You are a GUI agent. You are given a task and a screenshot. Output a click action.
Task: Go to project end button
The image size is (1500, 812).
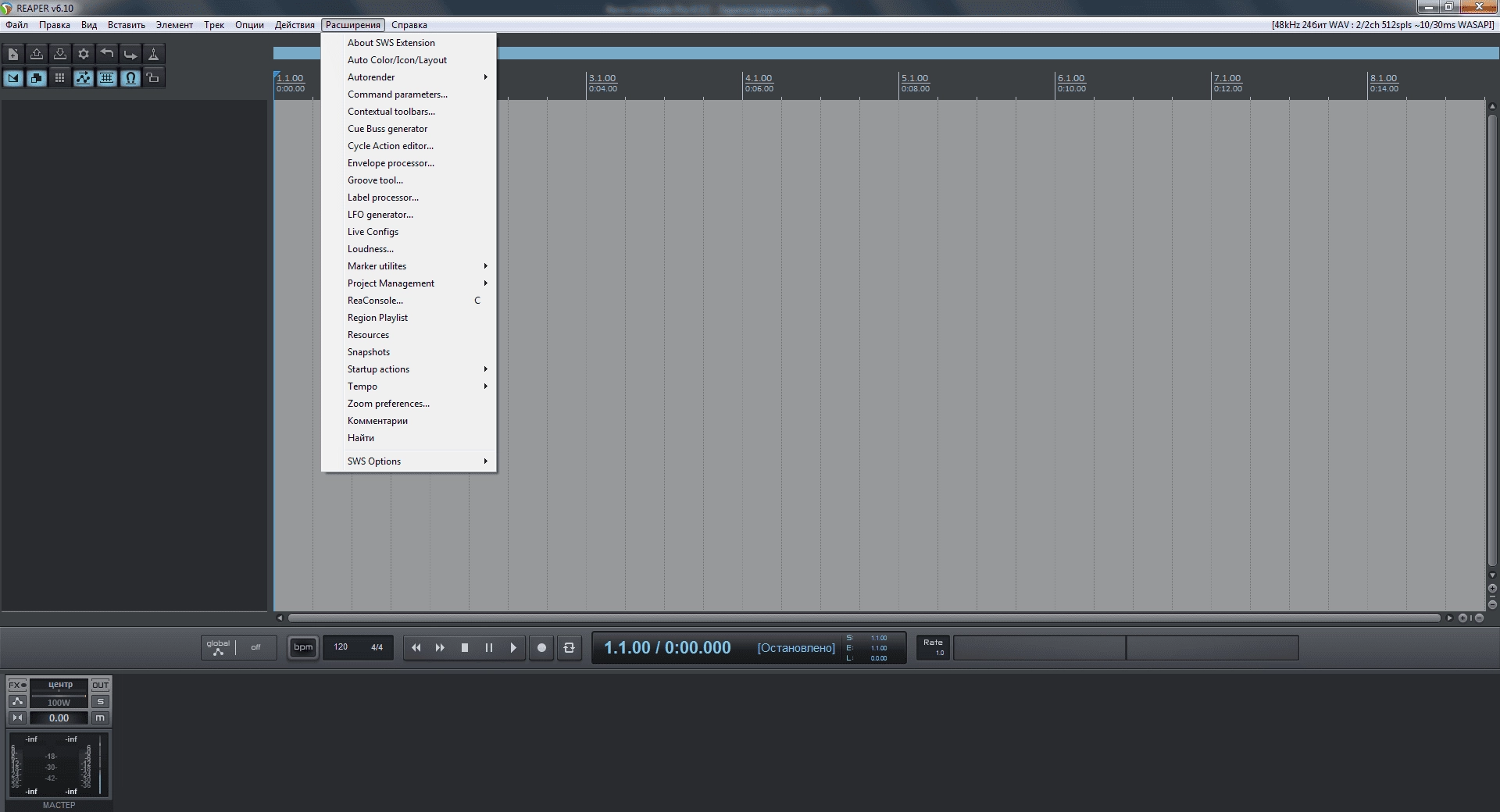point(441,647)
